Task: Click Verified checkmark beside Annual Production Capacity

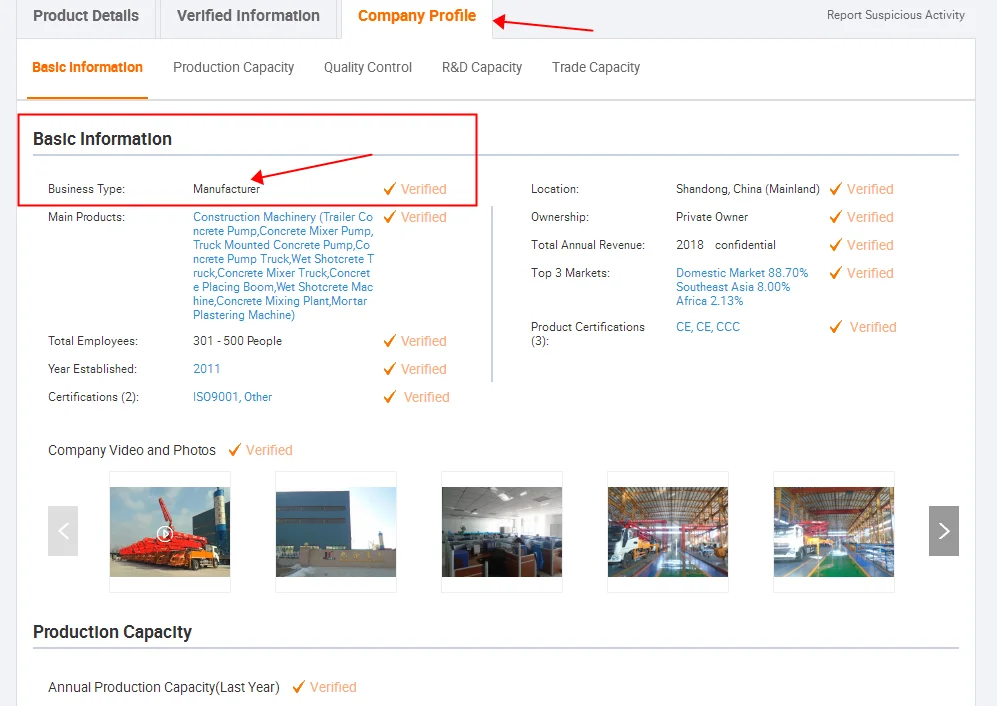Action: point(299,687)
